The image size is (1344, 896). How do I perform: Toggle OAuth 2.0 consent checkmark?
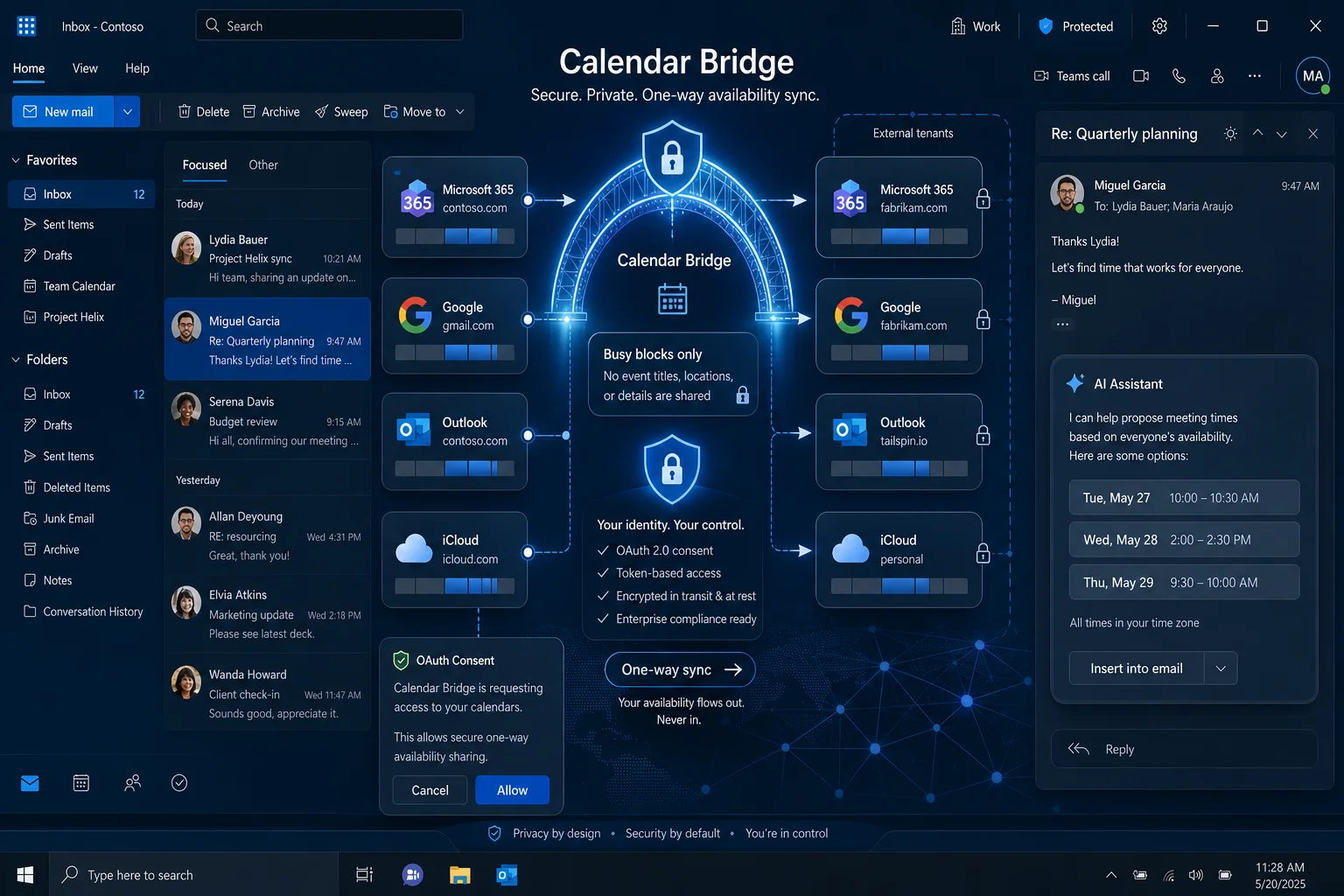603,550
